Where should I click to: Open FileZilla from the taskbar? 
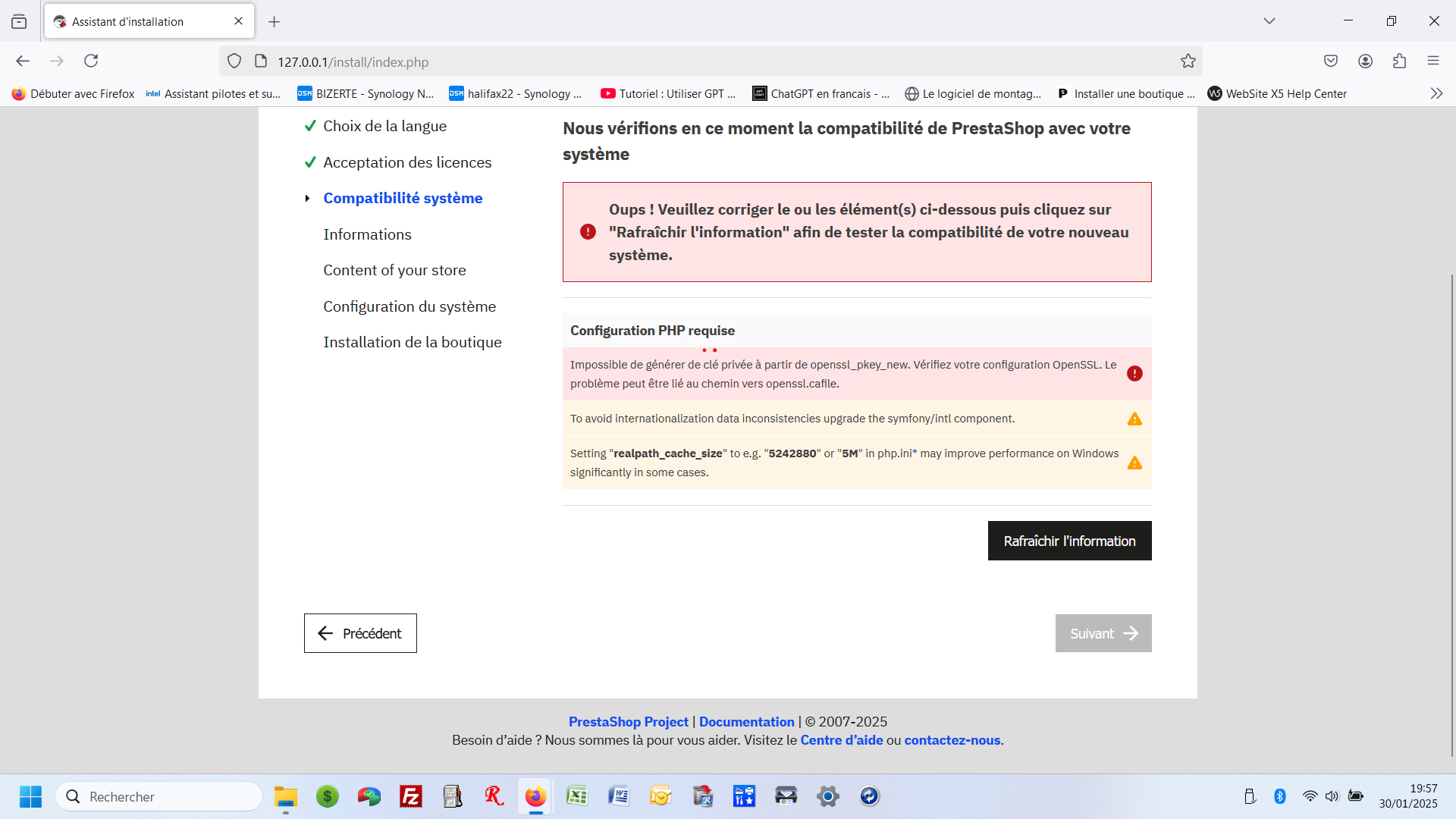(x=410, y=796)
